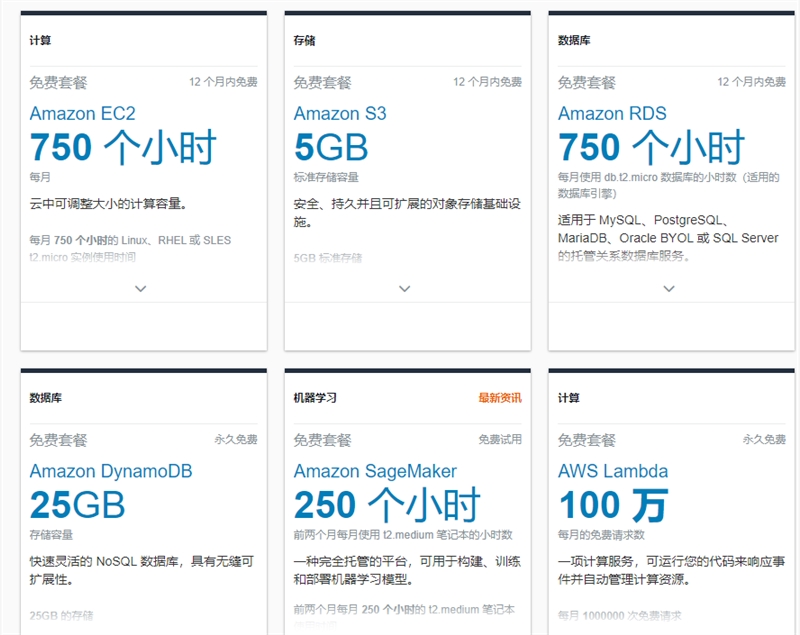Click 免费套餐 on the Amazon SageMaker card
This screenshot has height=635, width=800.
(x=322, y=440)
